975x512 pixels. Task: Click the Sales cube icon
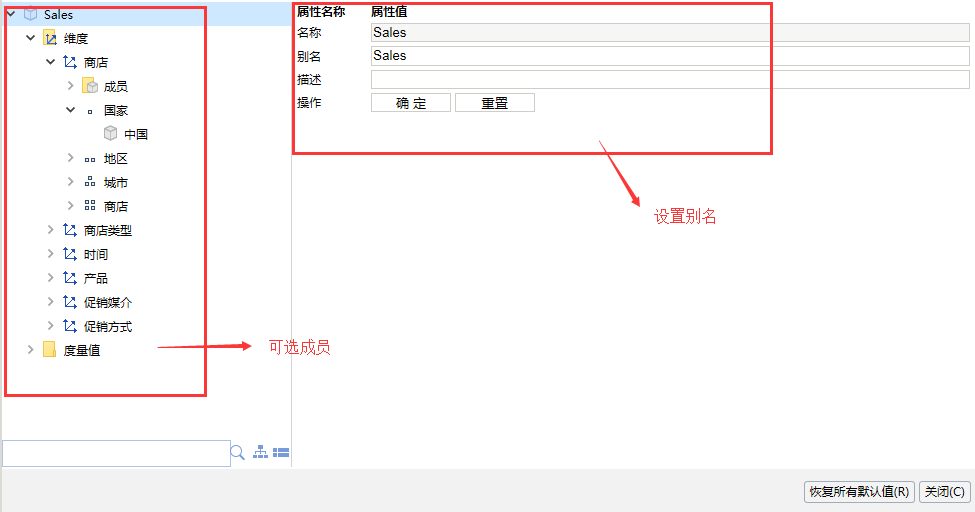click(30, 14)
